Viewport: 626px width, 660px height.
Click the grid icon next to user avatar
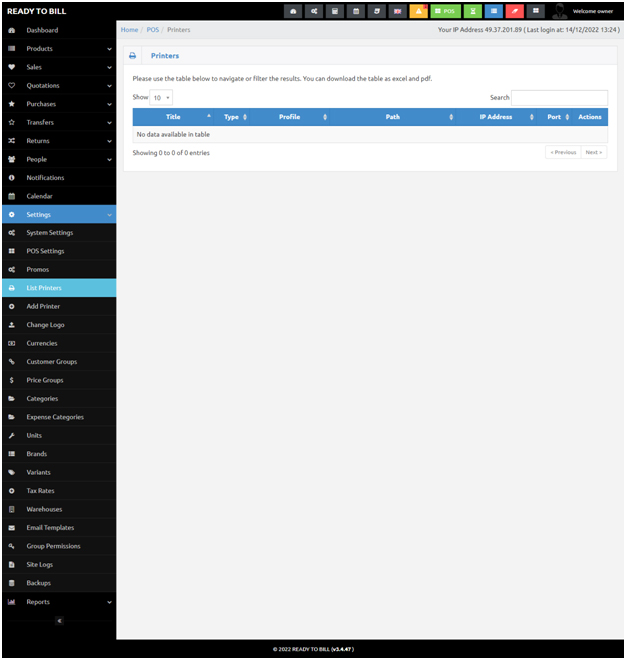point(535,11)
